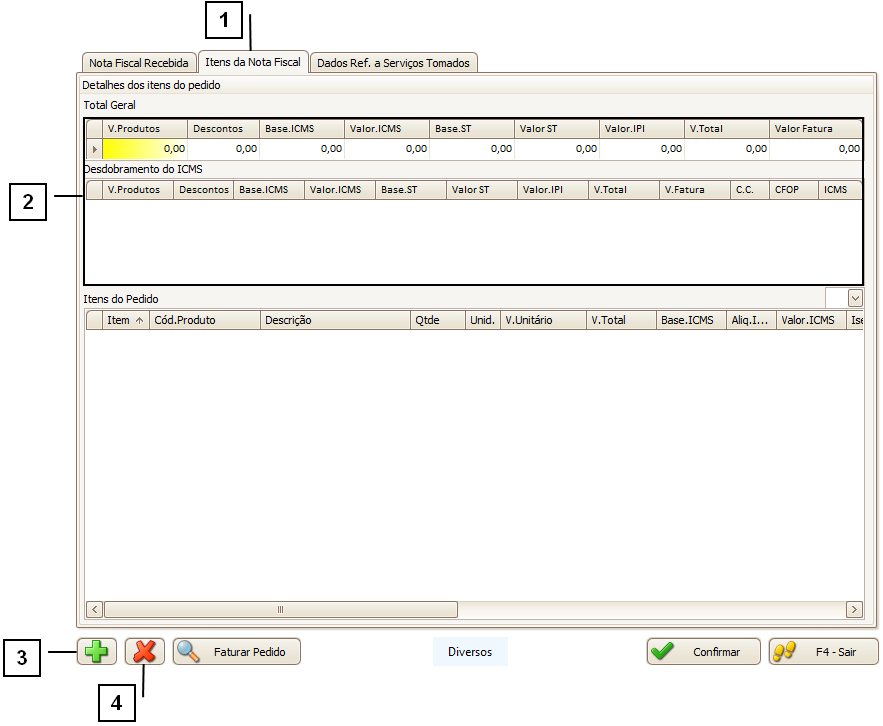Image resolution: width=883 pixels, height=726 pixels.
Task: Click the Diversos label
Action: tap(470, 652)
